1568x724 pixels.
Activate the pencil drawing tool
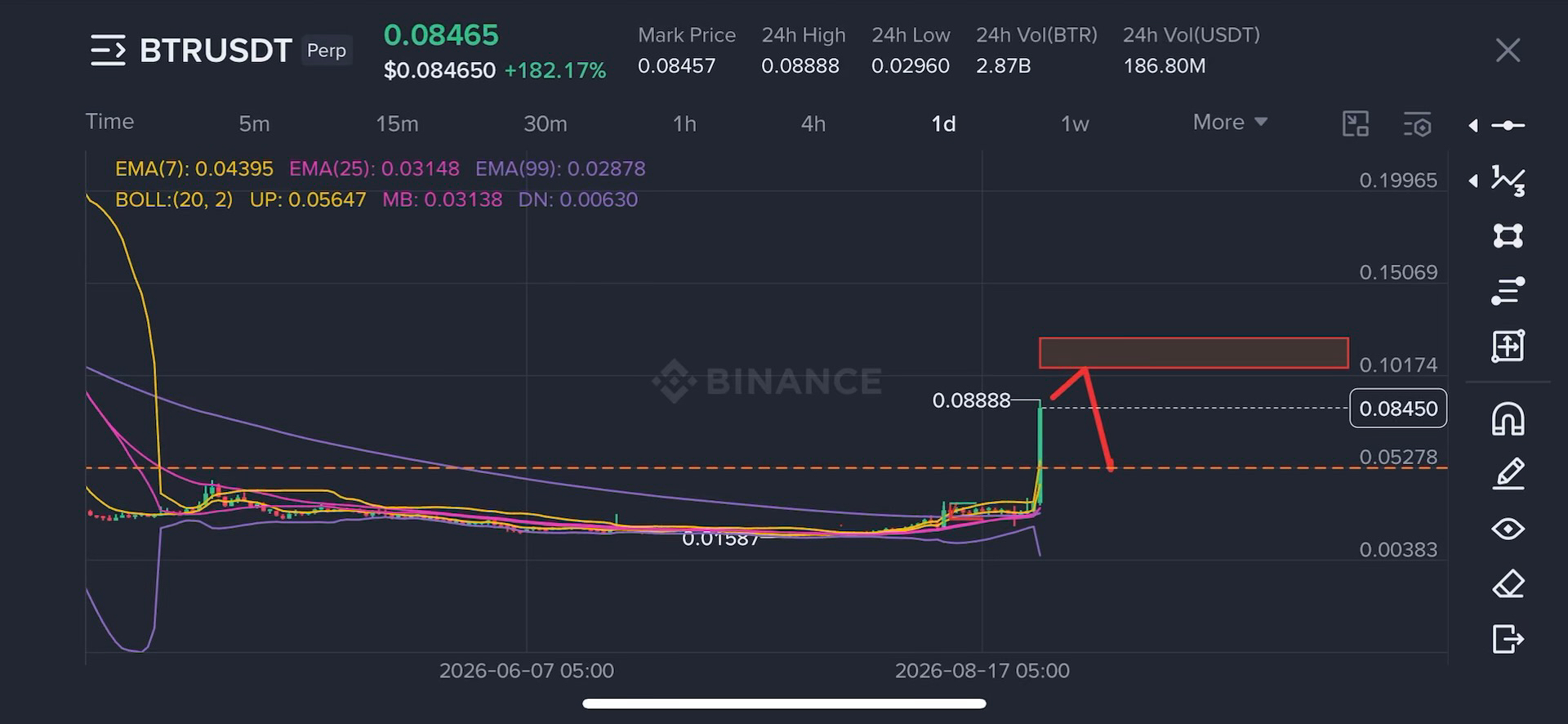1508,474
